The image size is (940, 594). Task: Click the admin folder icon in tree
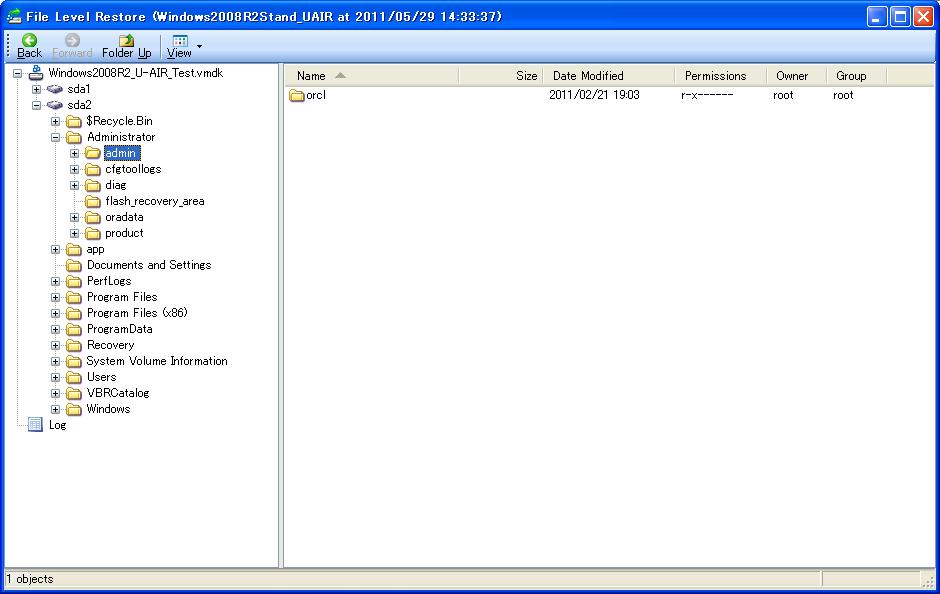coord(93,153)
